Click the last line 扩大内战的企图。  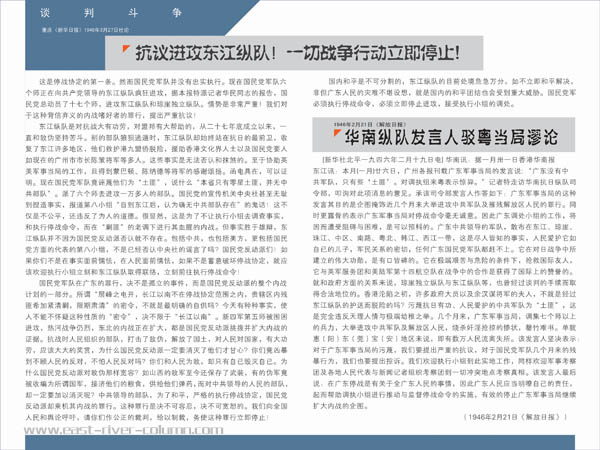[x=341, y=406]
